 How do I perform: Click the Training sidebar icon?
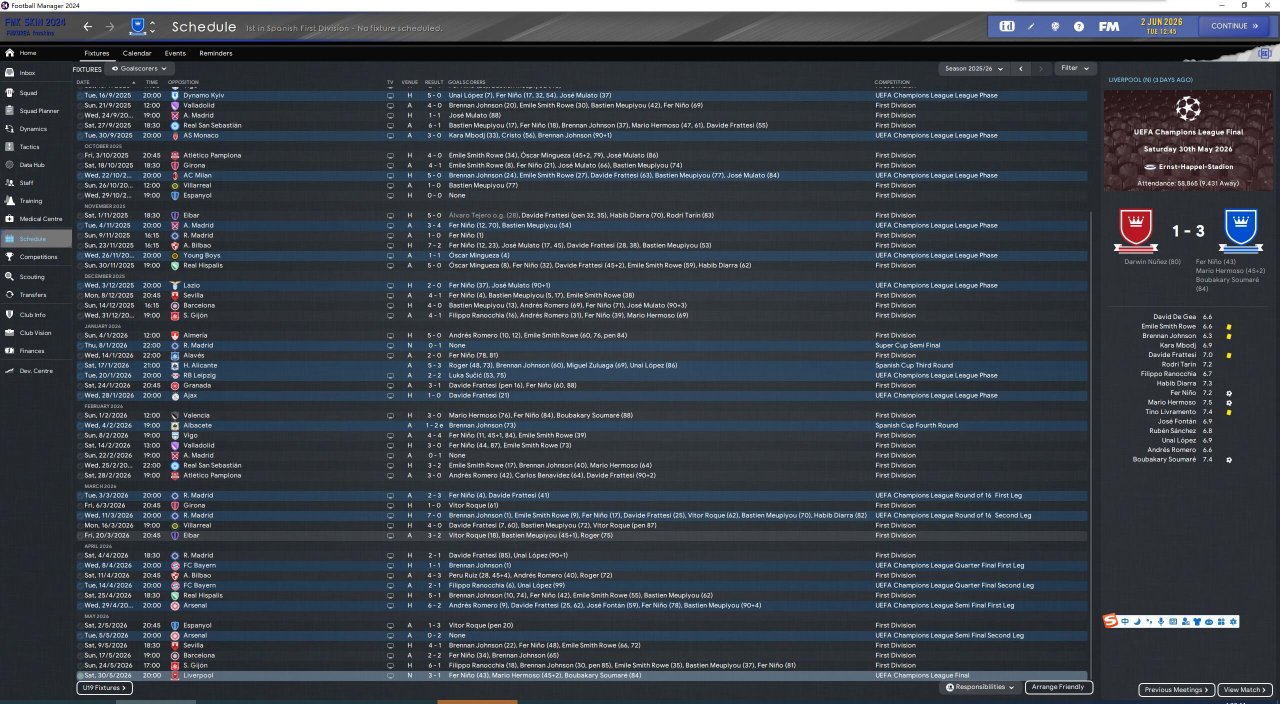tap(10, 201)
